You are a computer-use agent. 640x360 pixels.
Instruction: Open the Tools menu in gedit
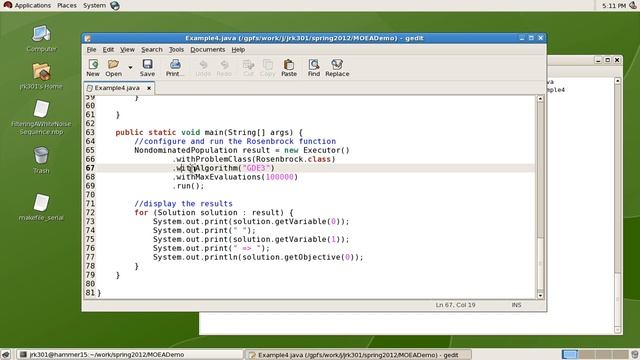(x=176, y=49)
